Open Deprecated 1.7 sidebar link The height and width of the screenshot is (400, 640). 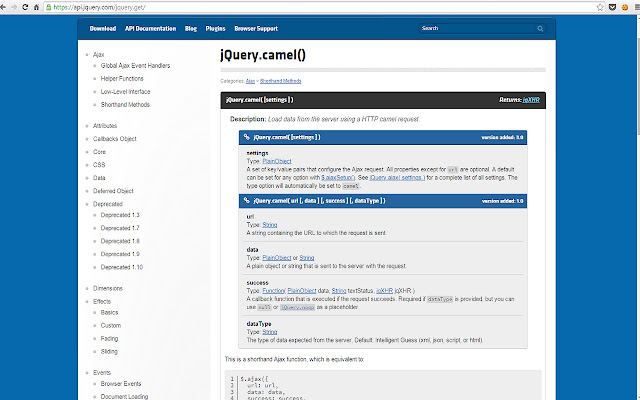120,228
